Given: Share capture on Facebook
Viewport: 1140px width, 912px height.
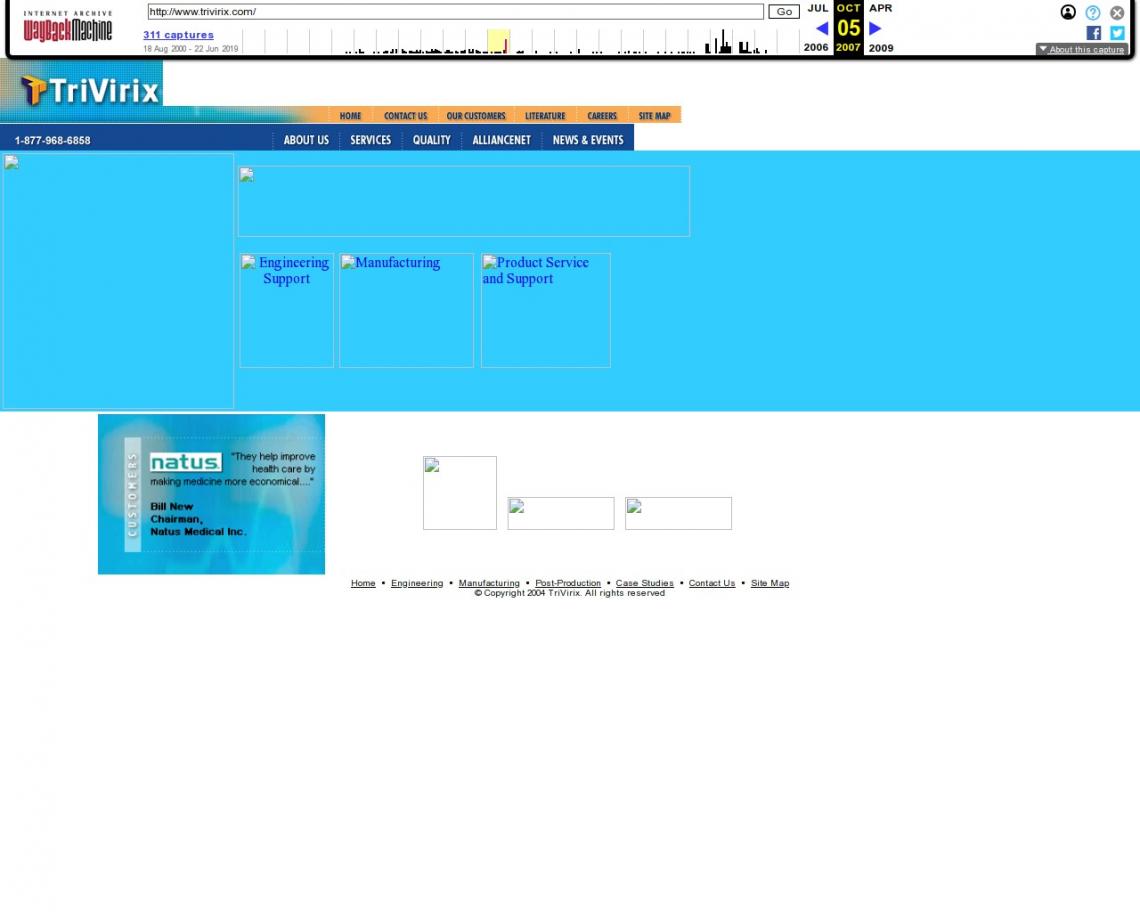Looking at the screenshot, I should 1093,33.
